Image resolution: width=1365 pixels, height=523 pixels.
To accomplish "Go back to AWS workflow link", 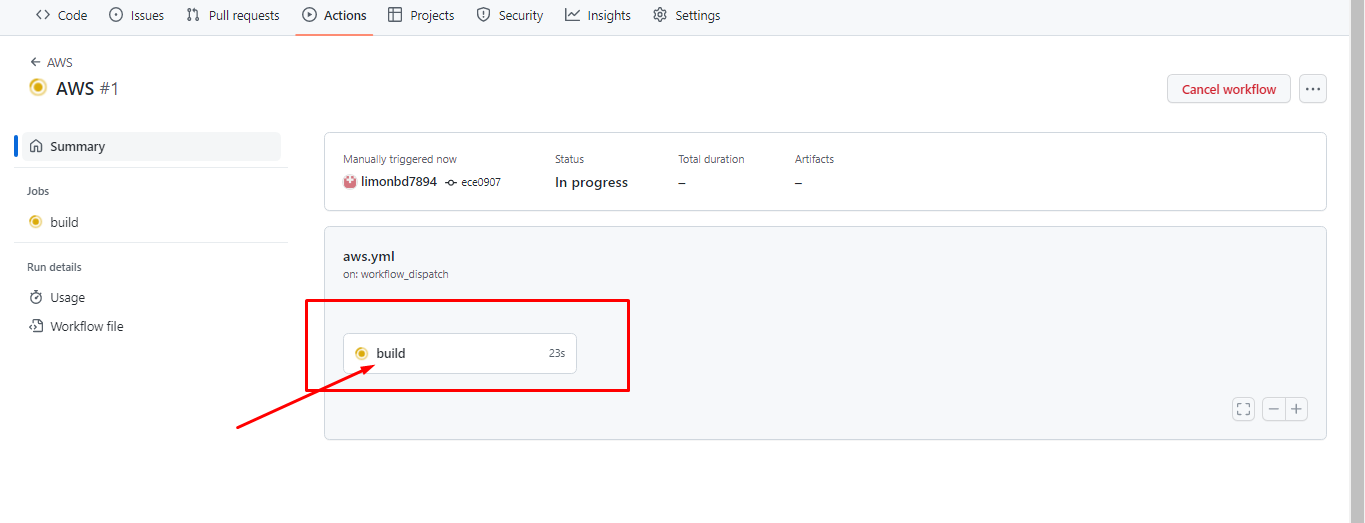I will pyautogui.click(x=52, y=62).
